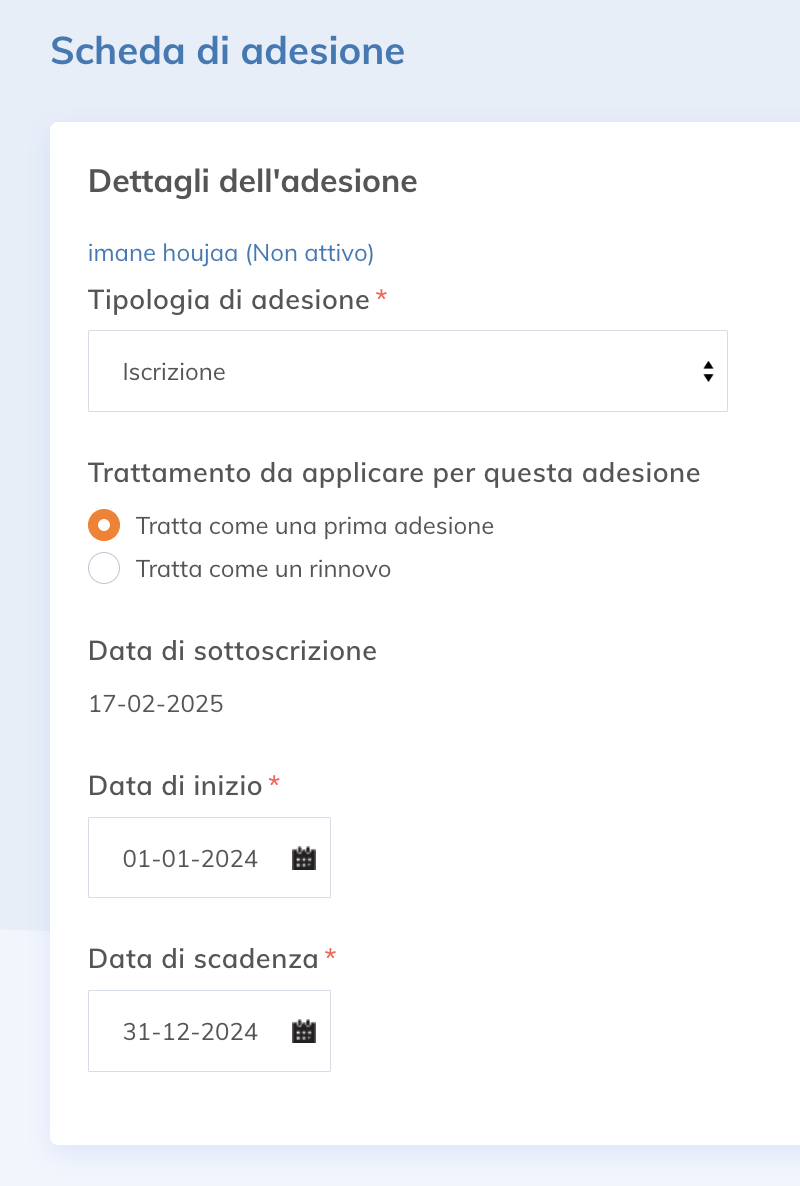
Task: Open the calendar picker for Data di scadenza
Action: click(304, 1032)
